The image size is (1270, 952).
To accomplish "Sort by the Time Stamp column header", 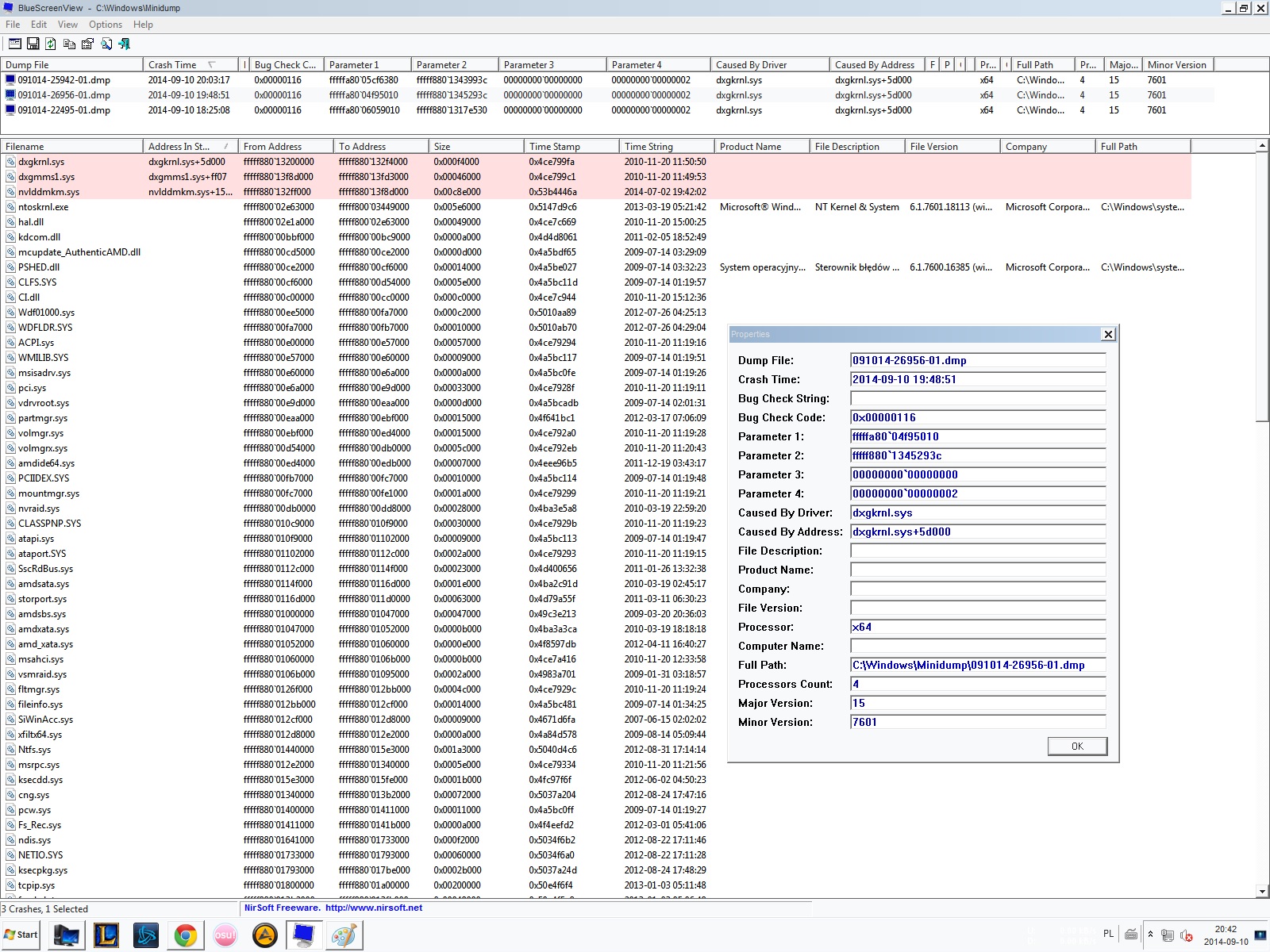I will point(571,147).
